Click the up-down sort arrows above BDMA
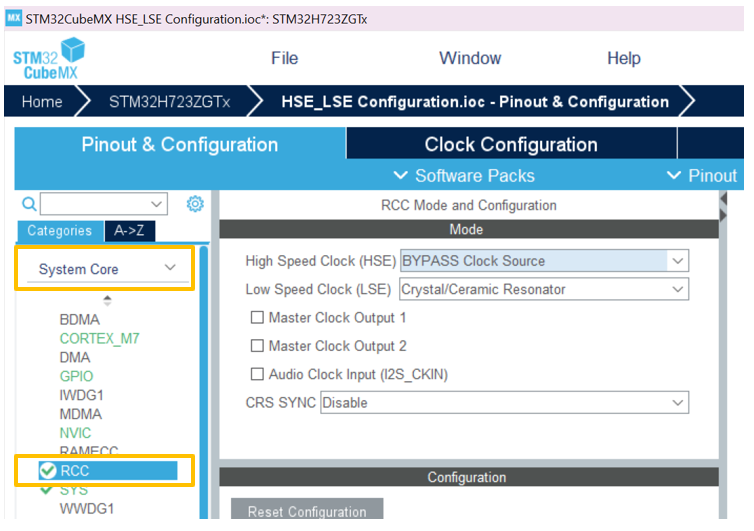754x531 pixels. [107, 301]
